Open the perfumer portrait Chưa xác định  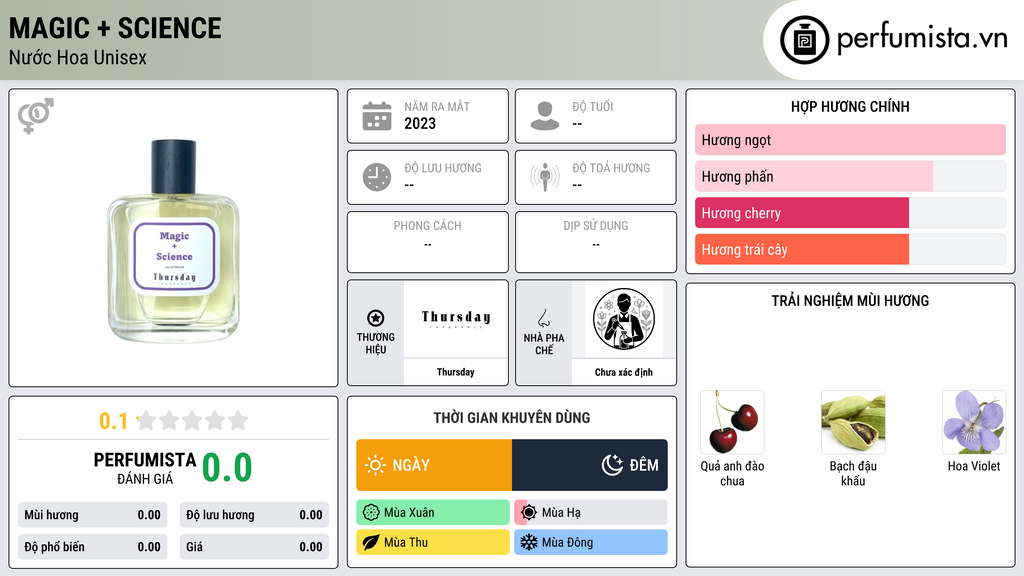[624, 319]
